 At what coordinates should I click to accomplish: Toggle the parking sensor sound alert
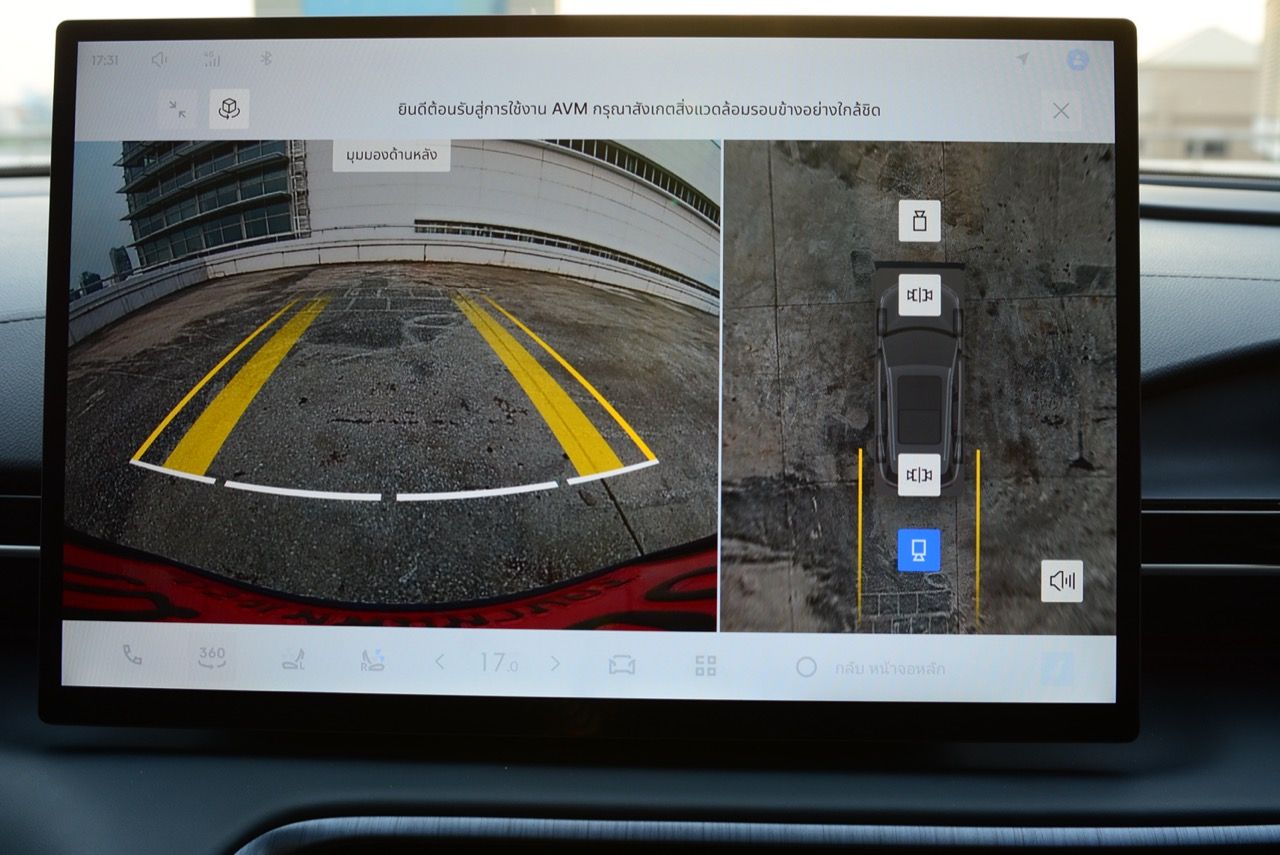pos(1061,581)
